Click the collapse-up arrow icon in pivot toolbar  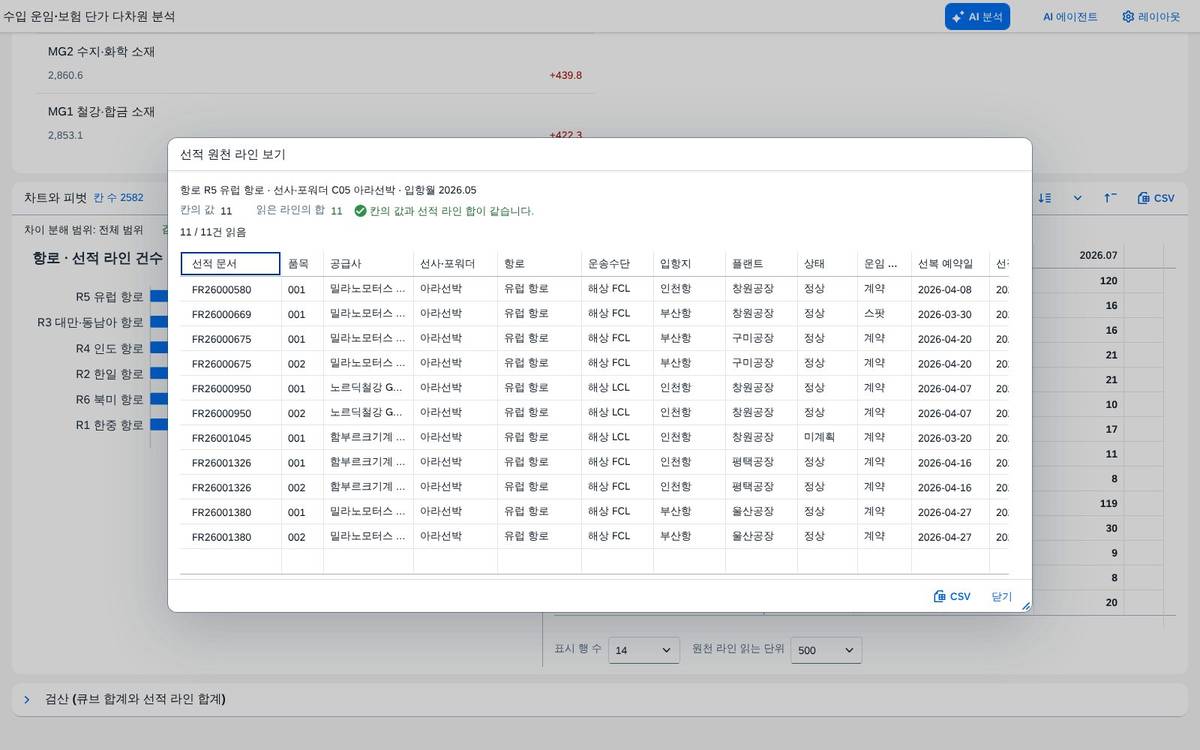1110,198
